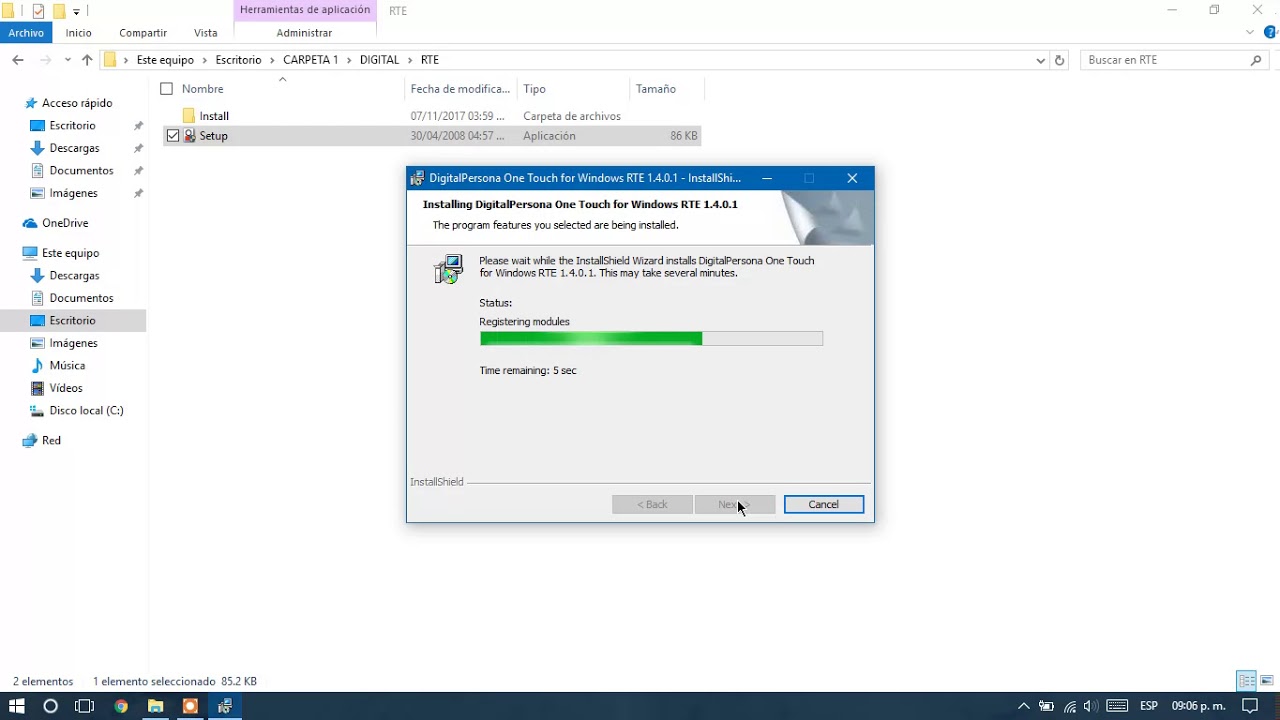Click 'Escritorio' in address breadcrumb
This screenshot has width=1280, height=720.
click(x=238, y=60)
